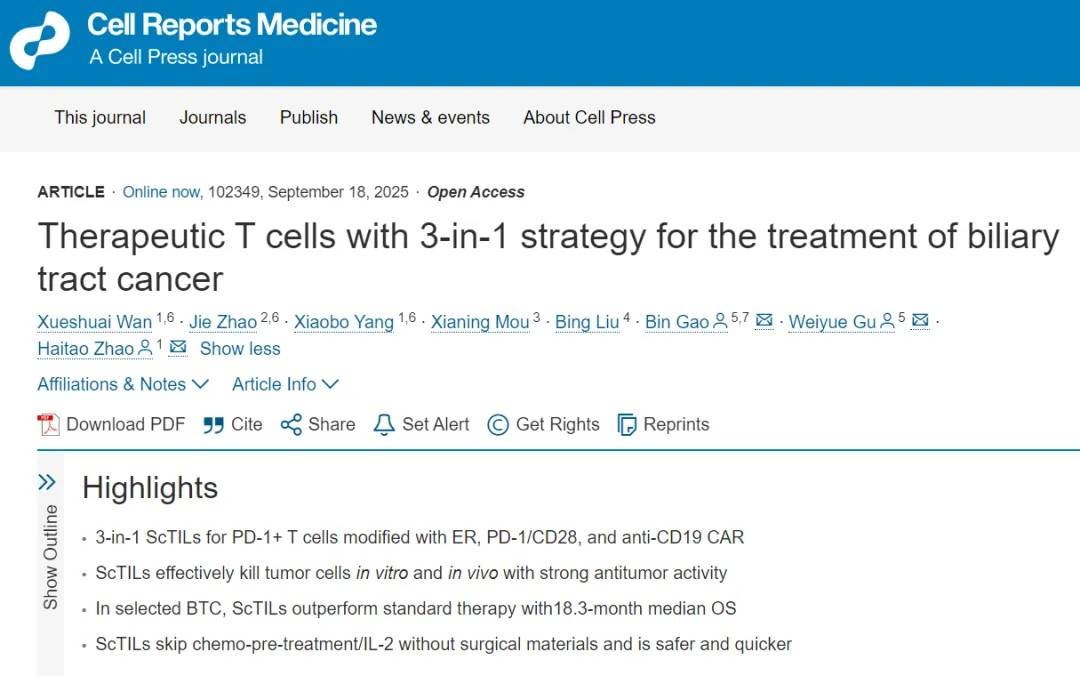Image resolution: width=1080 pixels, height=676 pixels.
Task: Expand the Affiliations & Notes section
Action: (123, 384)
